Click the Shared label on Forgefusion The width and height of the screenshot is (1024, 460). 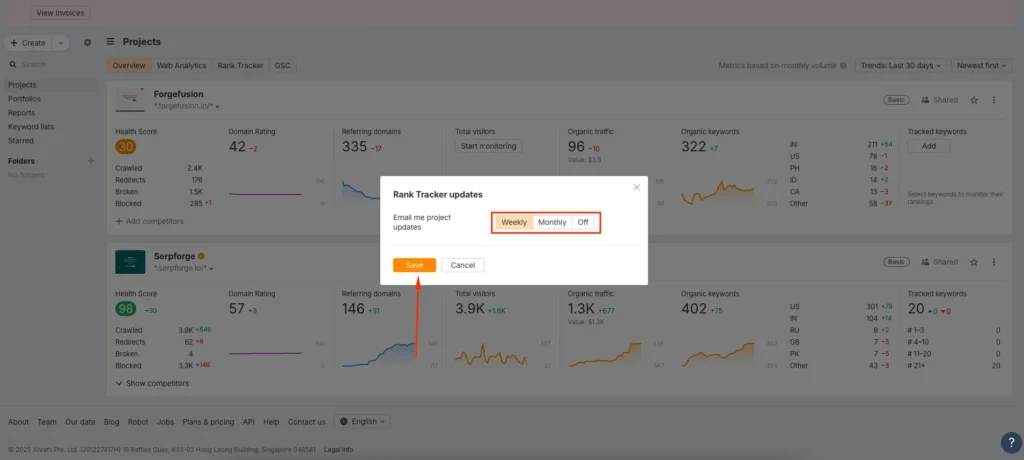(939, 100)
